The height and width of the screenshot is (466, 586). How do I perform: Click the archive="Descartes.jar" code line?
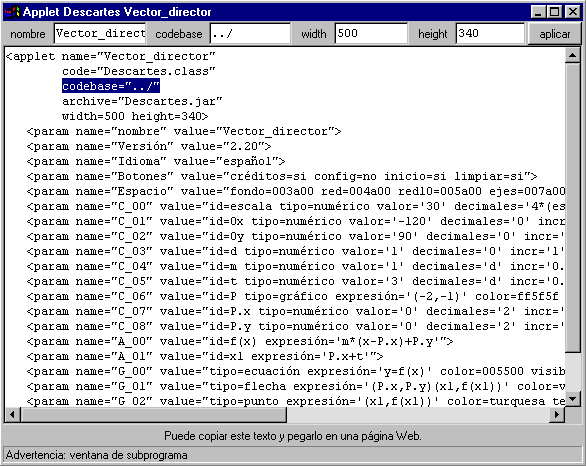click(x=142, y=101)
